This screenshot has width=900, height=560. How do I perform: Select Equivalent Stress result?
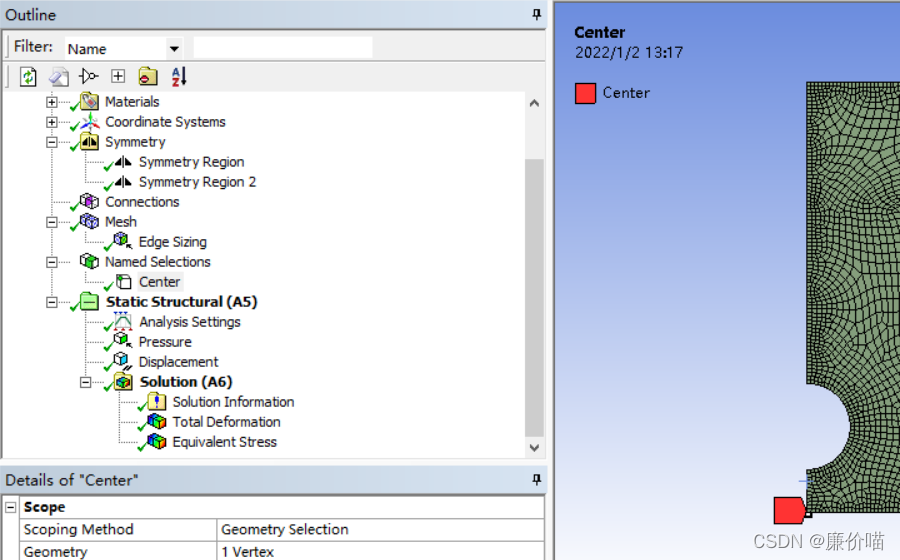[x=225, y=442]
